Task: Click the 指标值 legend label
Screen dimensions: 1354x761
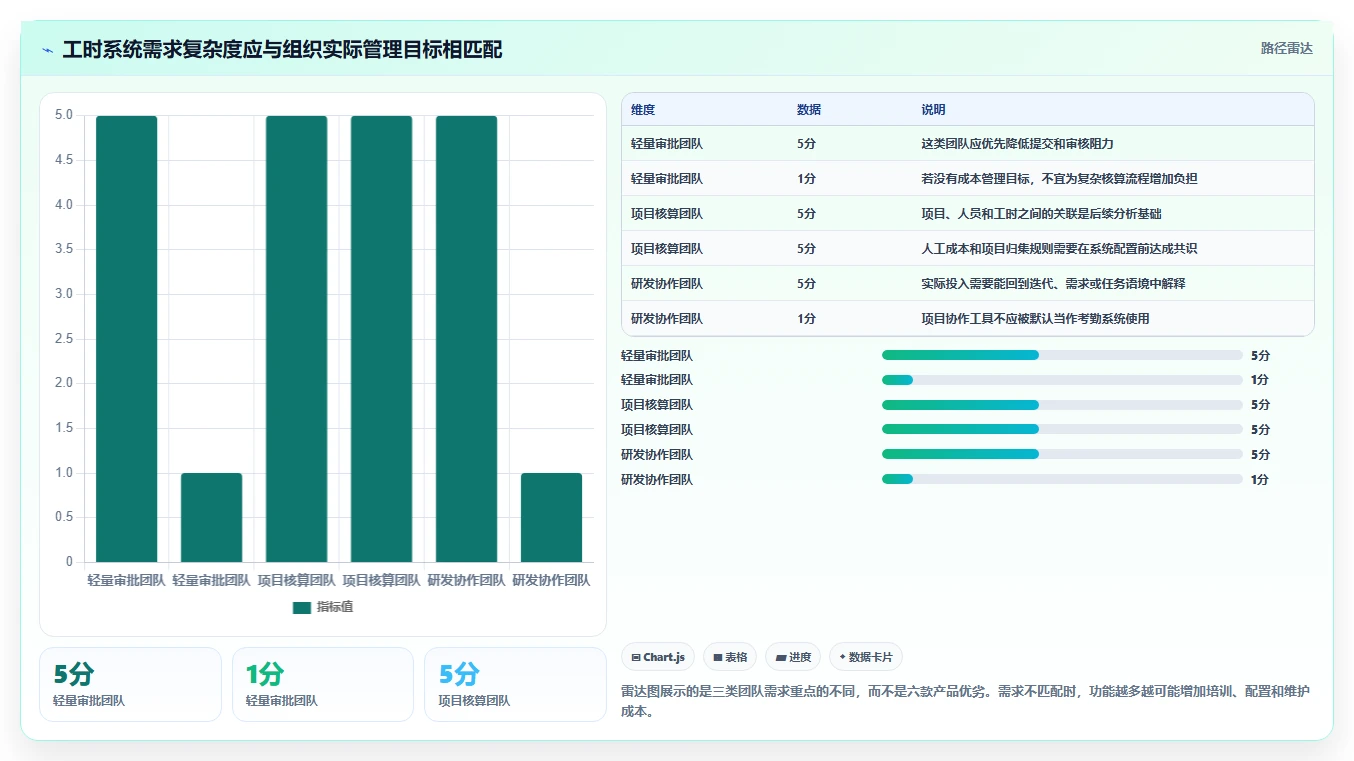Action: pos(335,607)
